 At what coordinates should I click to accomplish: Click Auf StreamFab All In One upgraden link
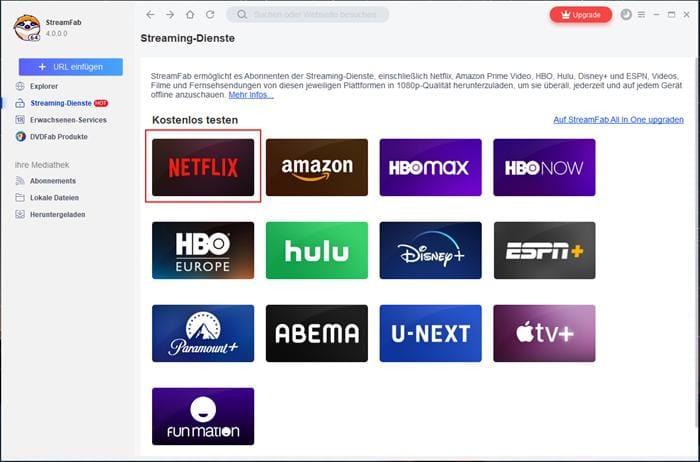coord(618,120)
